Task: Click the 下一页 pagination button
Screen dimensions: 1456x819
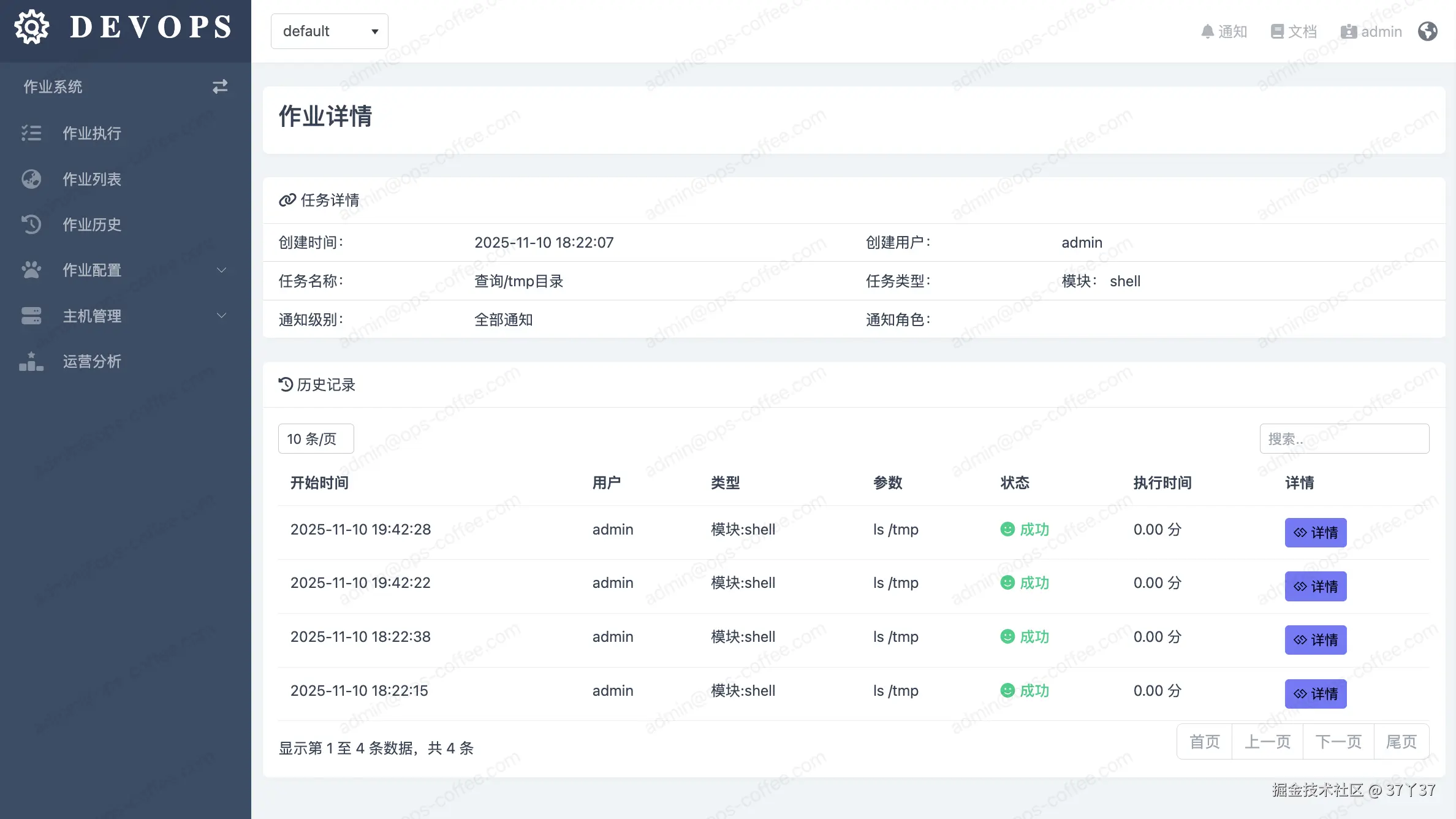Action: (1338, 742)
